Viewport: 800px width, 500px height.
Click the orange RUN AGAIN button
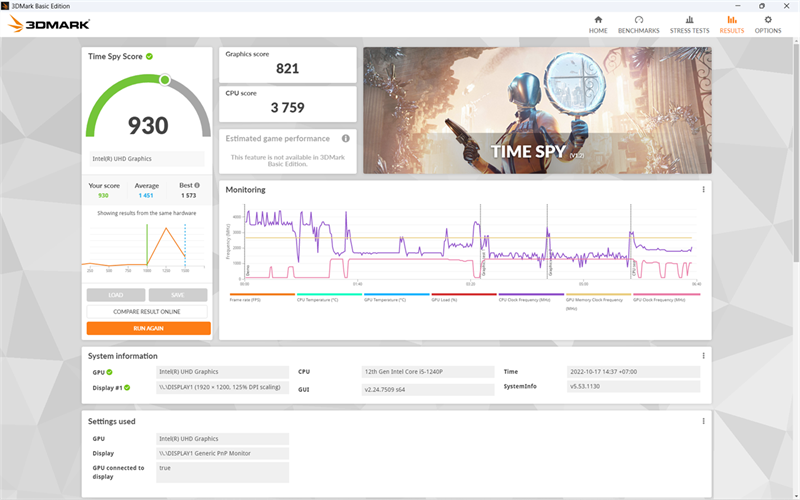point(148,328)
